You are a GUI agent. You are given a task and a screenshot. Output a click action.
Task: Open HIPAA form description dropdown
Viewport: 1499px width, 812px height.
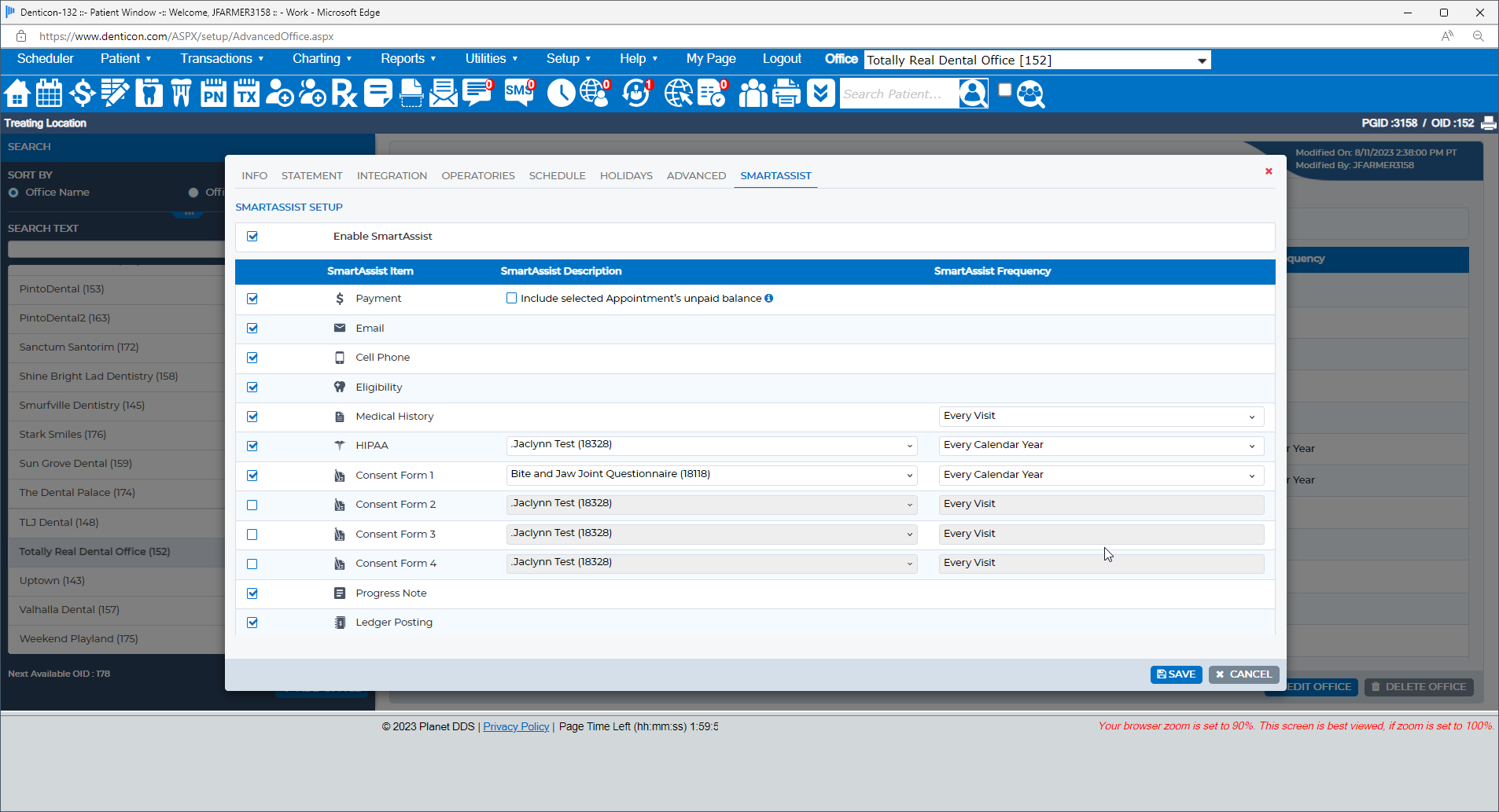pyautogui.click(x=712, y=445)
